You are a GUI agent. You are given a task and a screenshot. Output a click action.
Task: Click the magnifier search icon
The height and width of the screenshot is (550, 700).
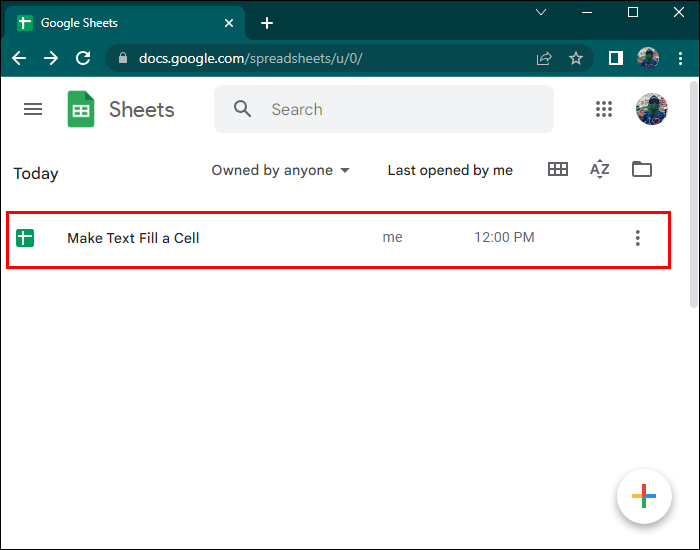[242, 109]
